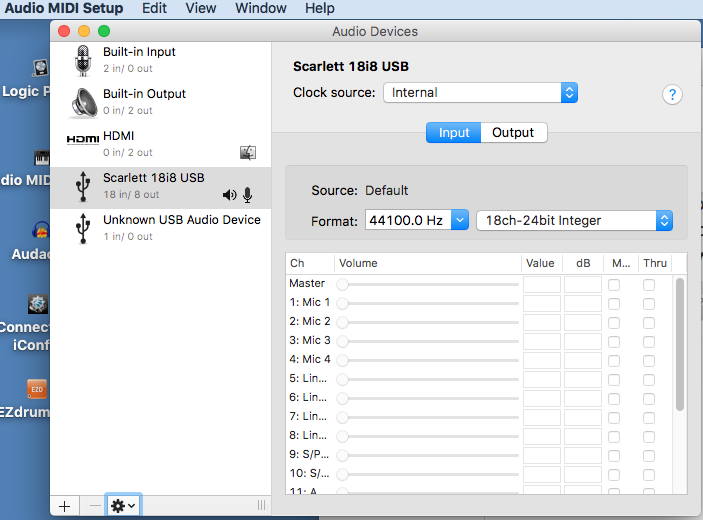Toggle mute checkbox for 6: Lin... channel
This screenshot has width=703, height=520.
coord(614,399)
